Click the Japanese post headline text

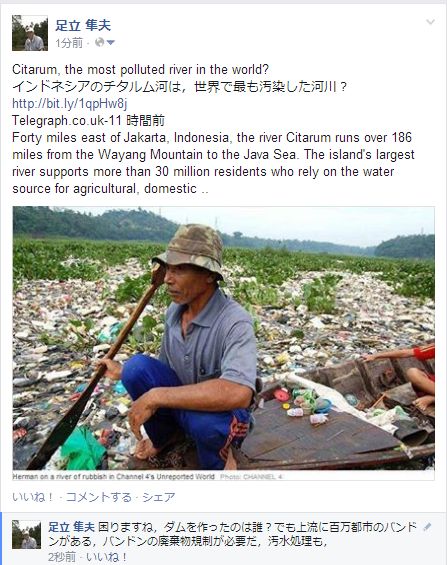[x=180, y=86]
